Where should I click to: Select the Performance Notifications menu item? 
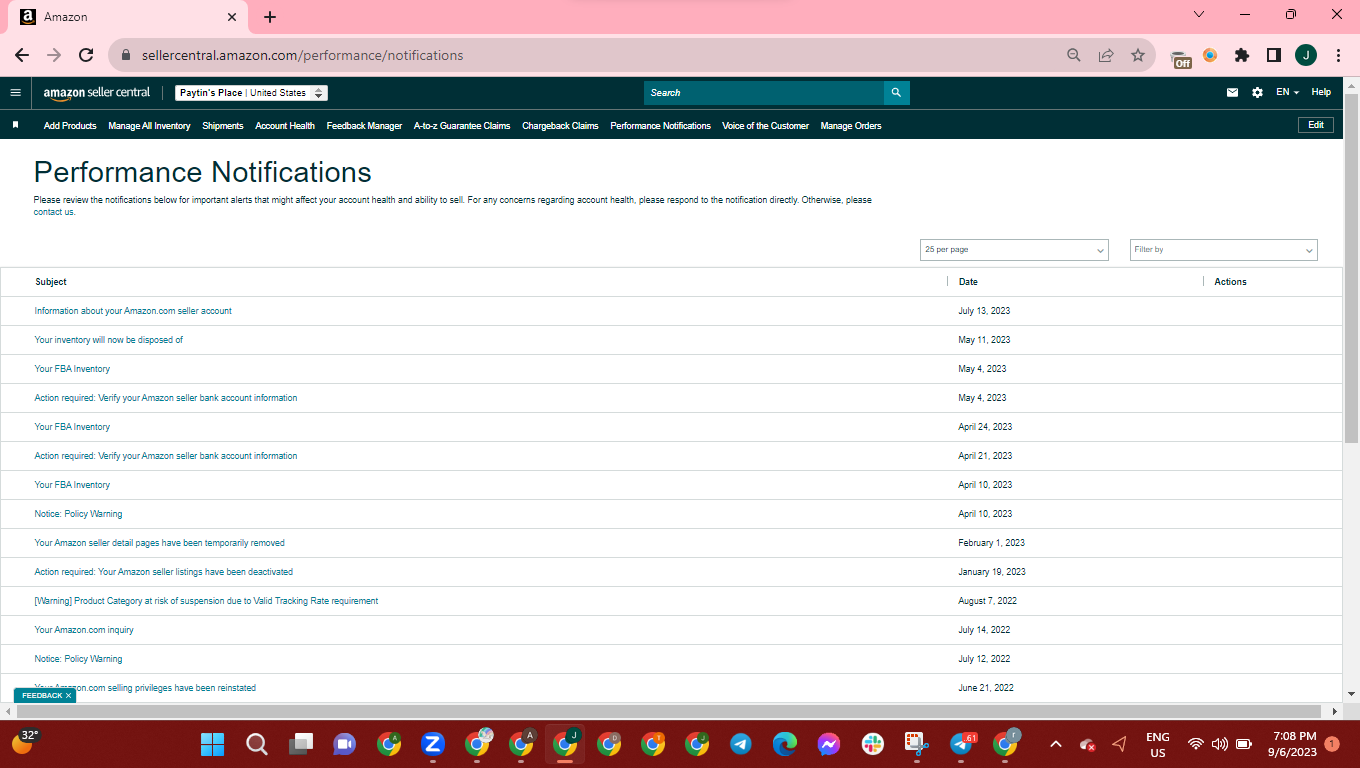coord(660,126)
